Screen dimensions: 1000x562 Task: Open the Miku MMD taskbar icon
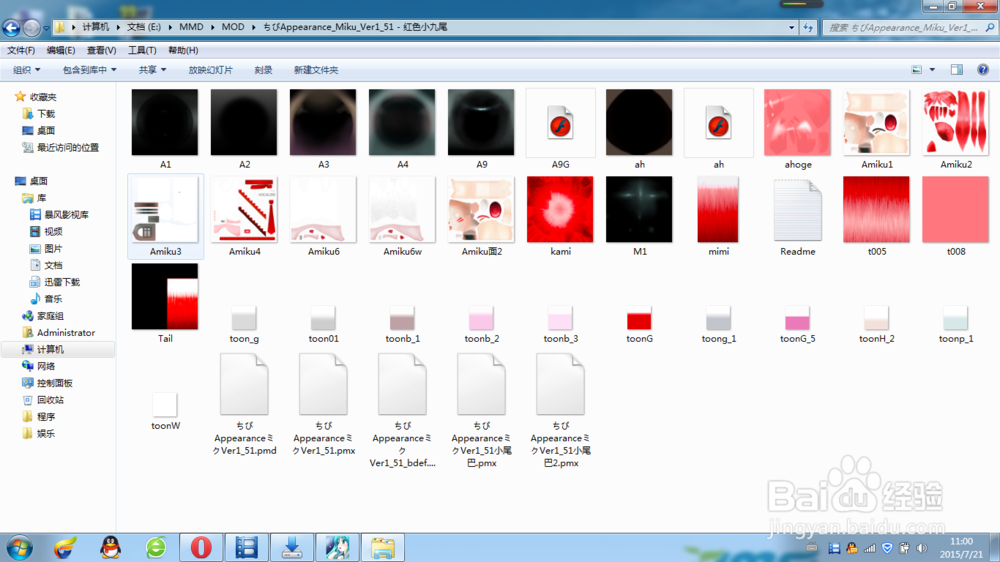click(337, 547)
